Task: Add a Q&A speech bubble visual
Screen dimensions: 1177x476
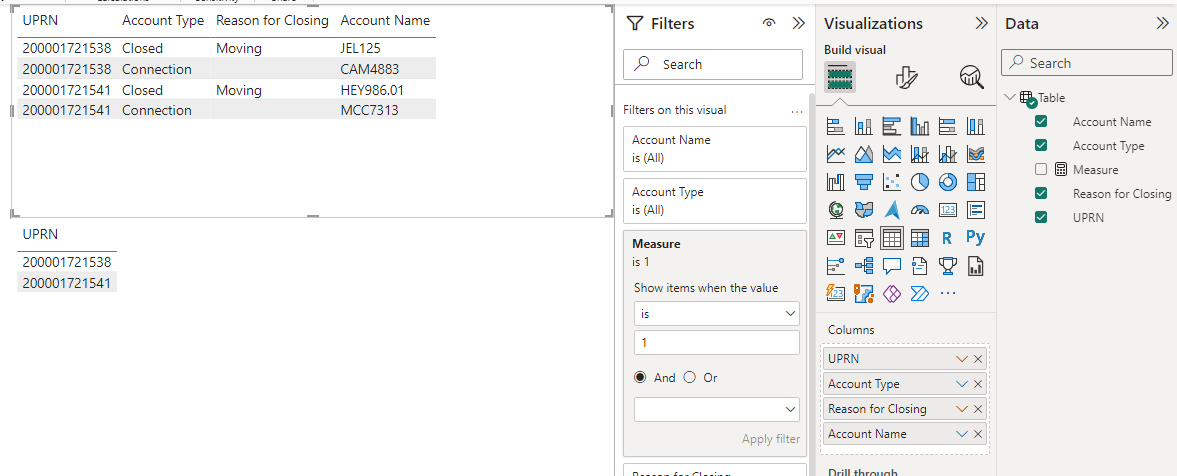Action: pyautogui.click(x=892, y=265)
